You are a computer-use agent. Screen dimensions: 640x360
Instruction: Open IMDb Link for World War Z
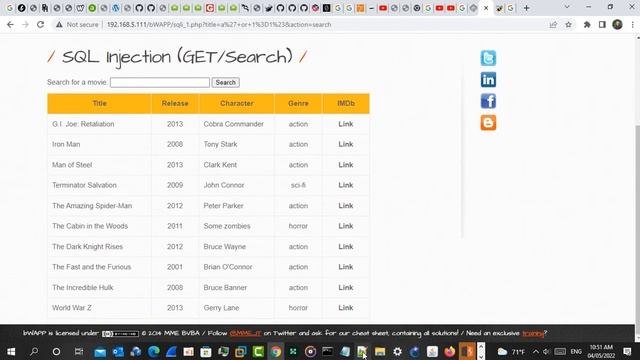[345, 308]
